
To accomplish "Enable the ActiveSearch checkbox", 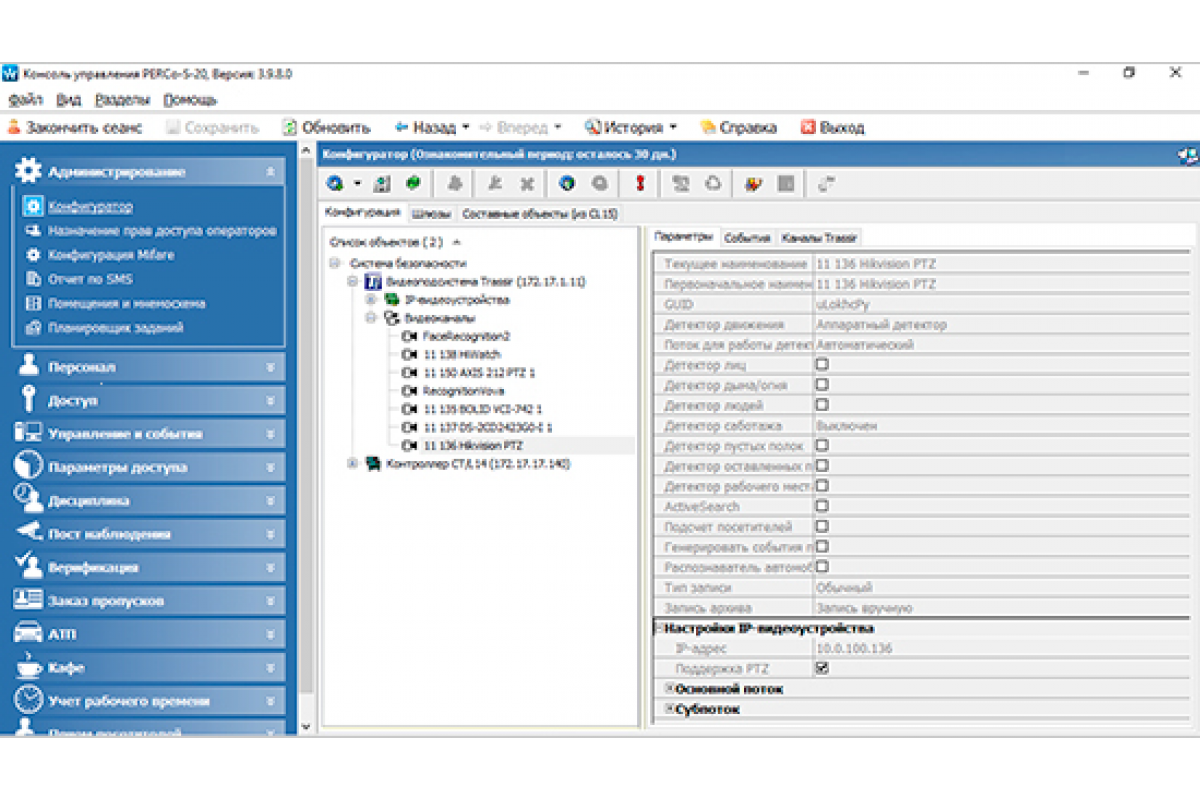I will [x=822, y=507].
